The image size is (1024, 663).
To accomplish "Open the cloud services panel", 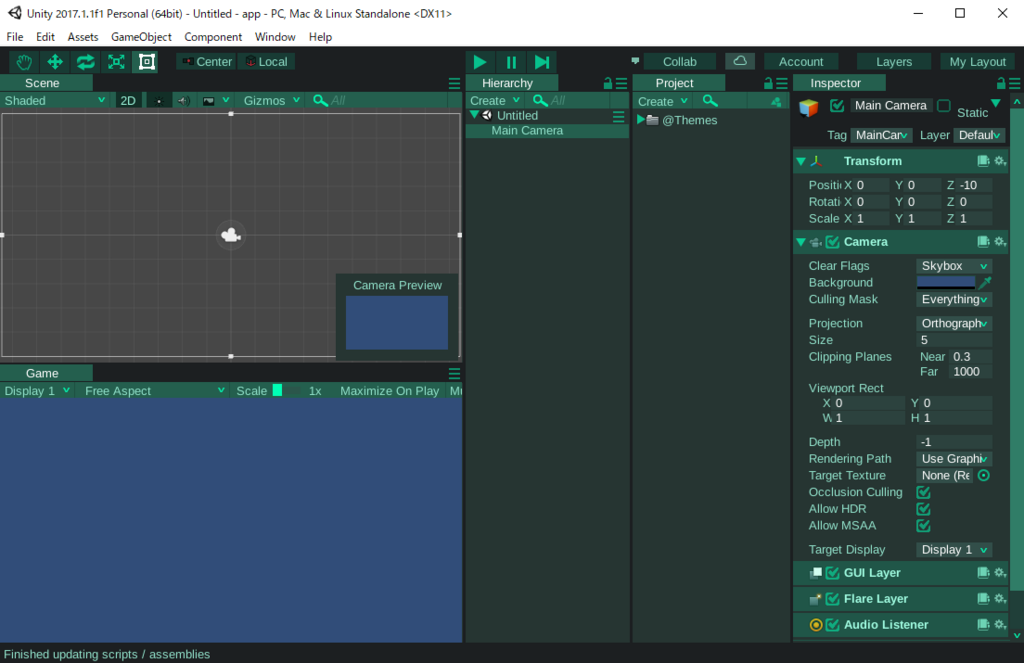I will pyautogui.click(x=740, y=61).
